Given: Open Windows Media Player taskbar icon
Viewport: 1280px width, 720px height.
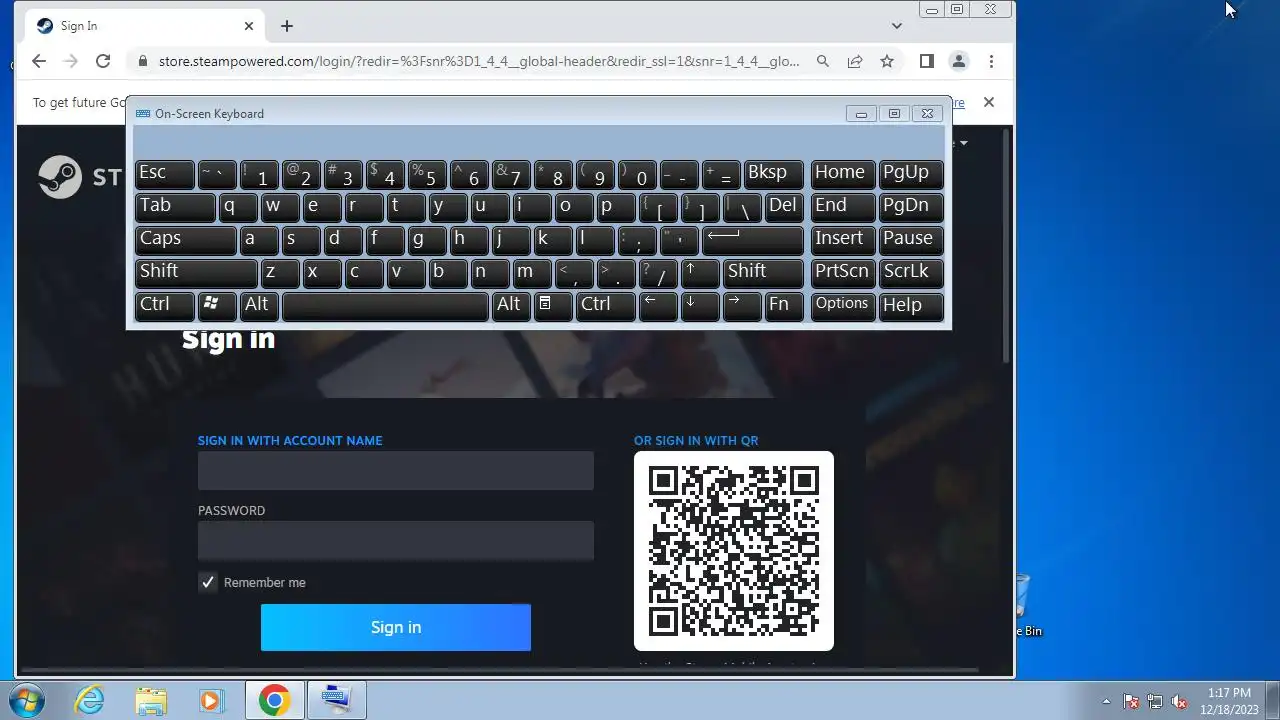Looking at the screenshot, I should pos(211,700).
